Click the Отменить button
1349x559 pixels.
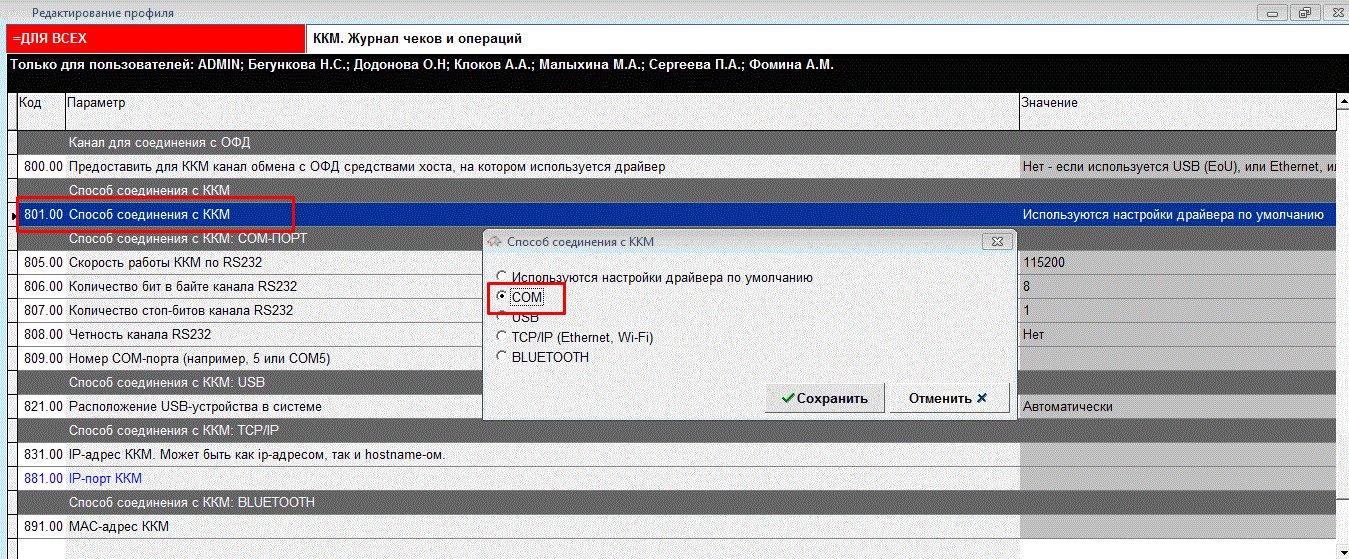click(x=949, y=398)
